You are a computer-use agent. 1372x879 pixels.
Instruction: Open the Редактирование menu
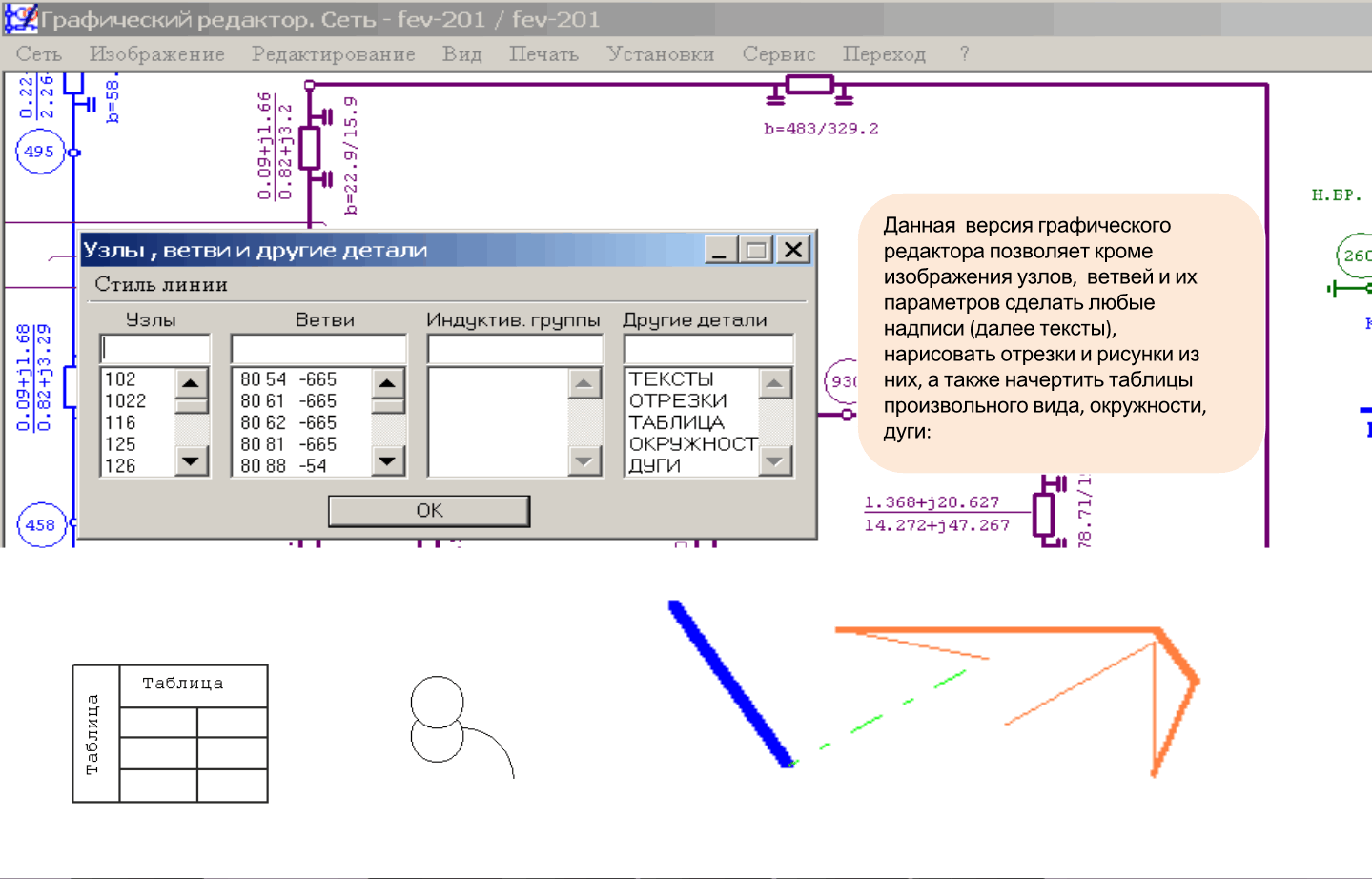pos(333,54)
